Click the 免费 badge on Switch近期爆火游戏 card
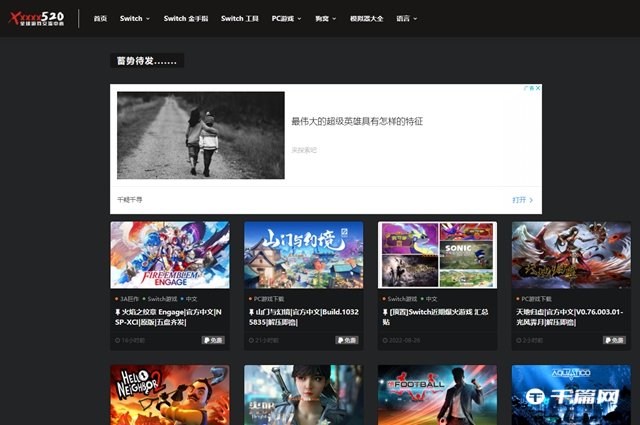Viewport: 640px width, 425px height. point(481,340)
